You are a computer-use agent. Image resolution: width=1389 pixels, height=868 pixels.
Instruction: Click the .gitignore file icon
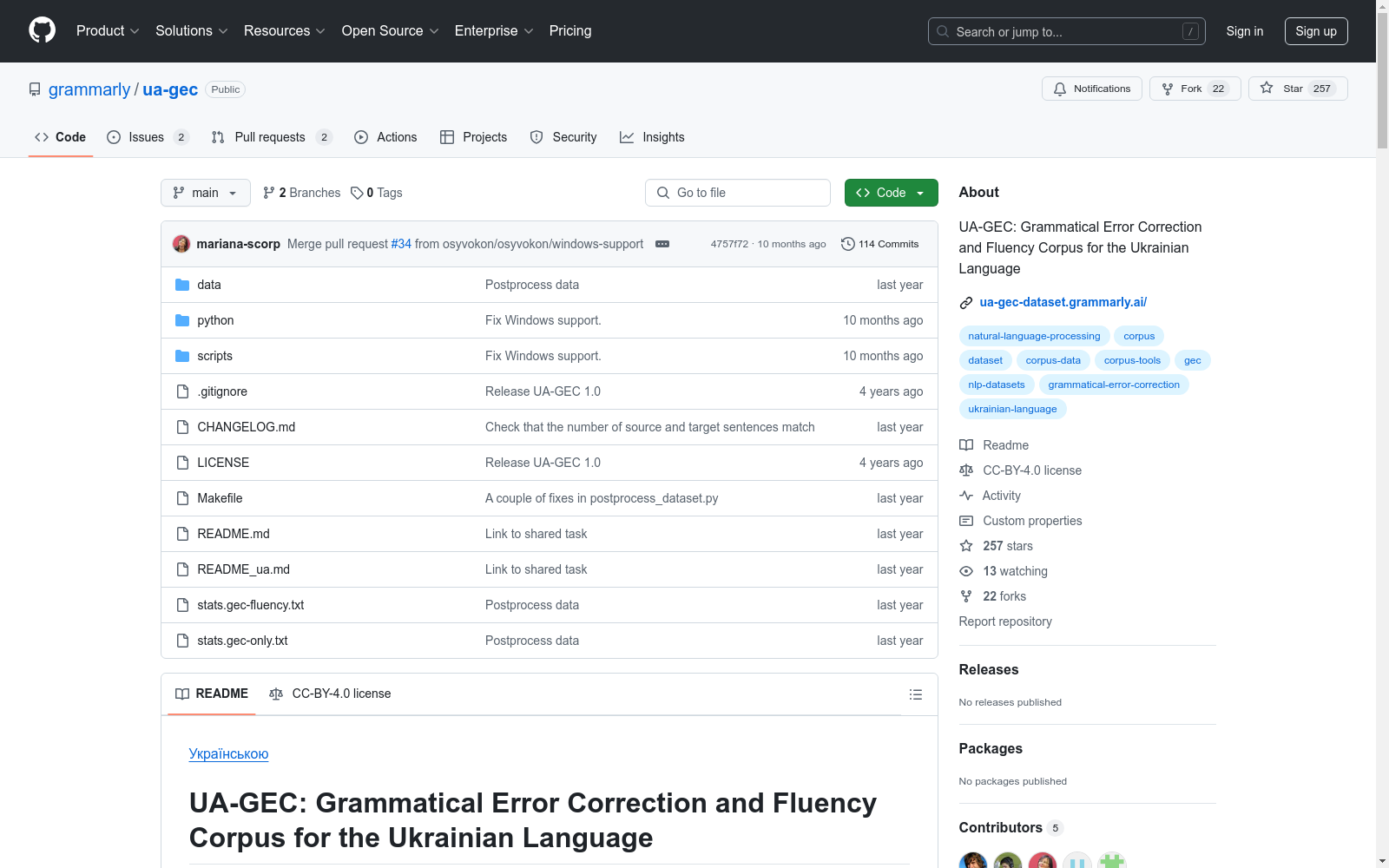coord(182,391)
